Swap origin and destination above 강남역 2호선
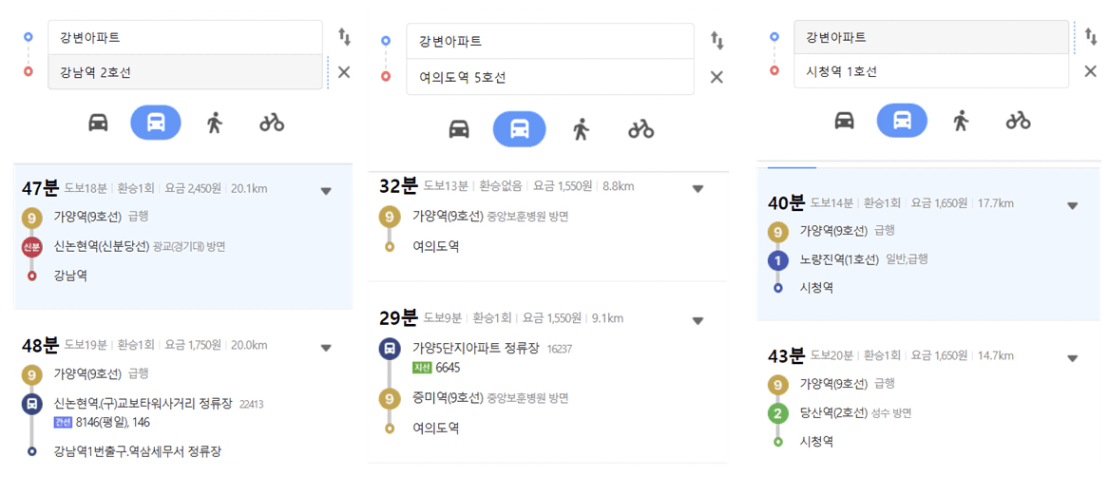1108x477 pixels. pos(344,37)
